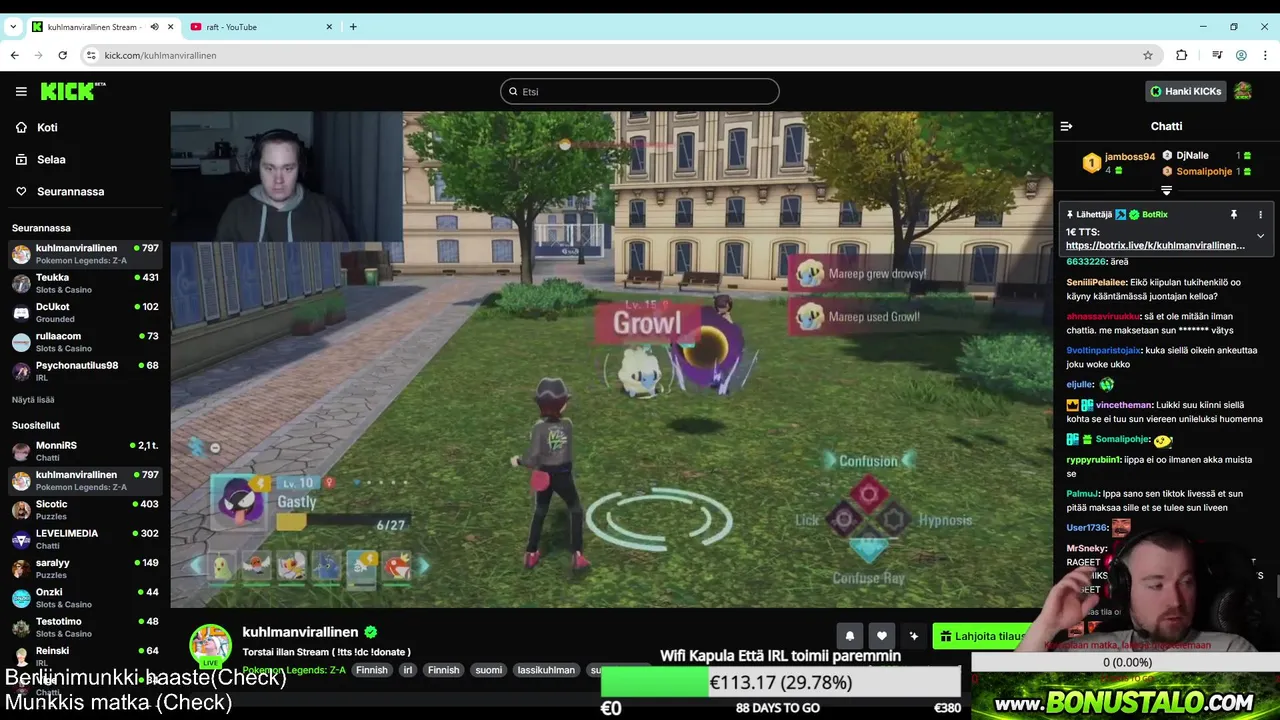Click the Lahjoita tilaus gift button
This screenshot has height=720, width=1280.
(983, 636)
